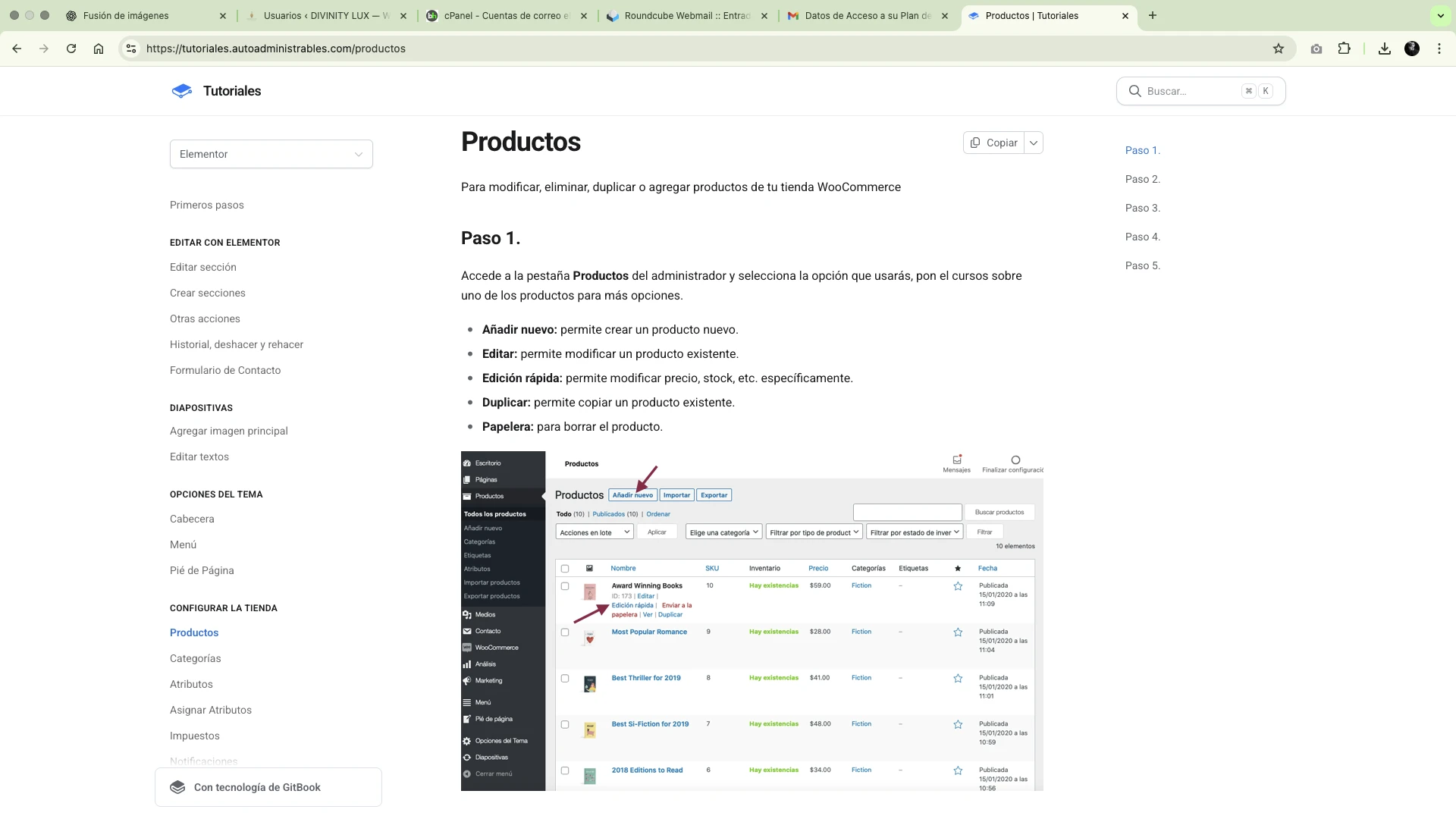Go to the Categorías sidebar link

(196, 658)
